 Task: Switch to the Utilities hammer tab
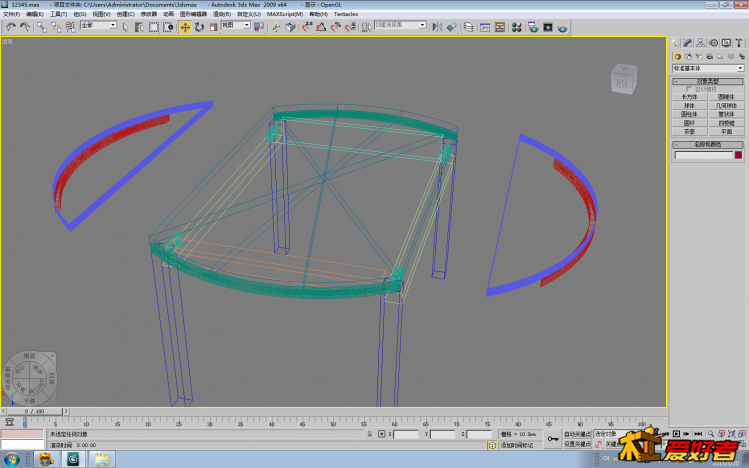click(x=739, y=43)
